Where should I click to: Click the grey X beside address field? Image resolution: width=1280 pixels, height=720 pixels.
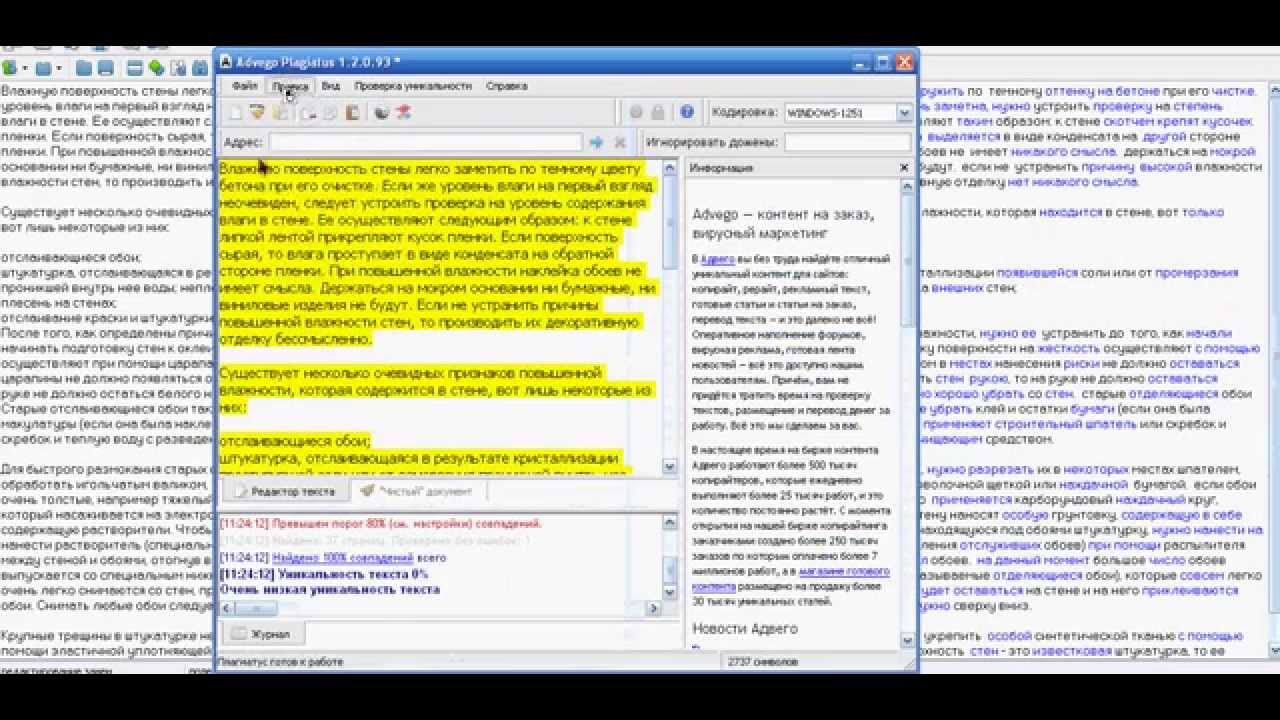click(620, 143)
